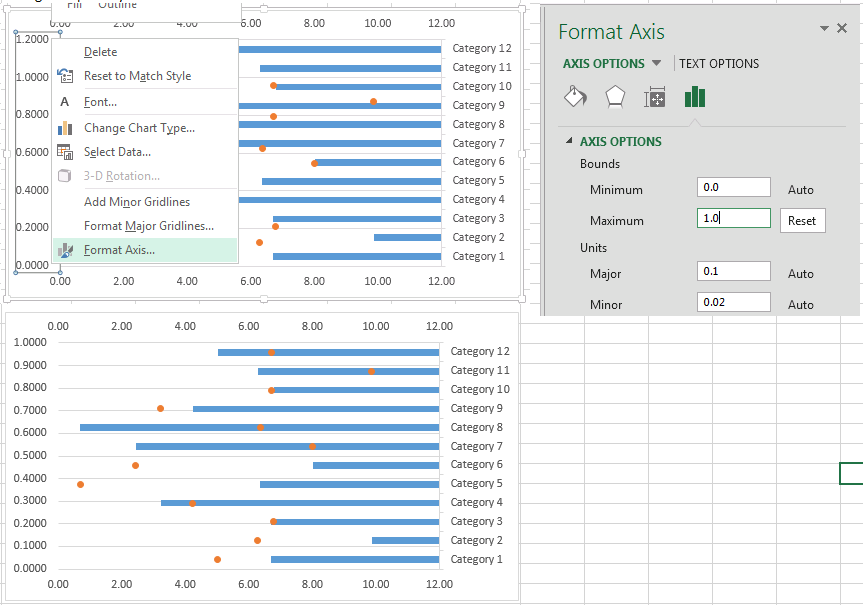
Task: Open the Size & Properties tab icon
Action: pos(654,97)
